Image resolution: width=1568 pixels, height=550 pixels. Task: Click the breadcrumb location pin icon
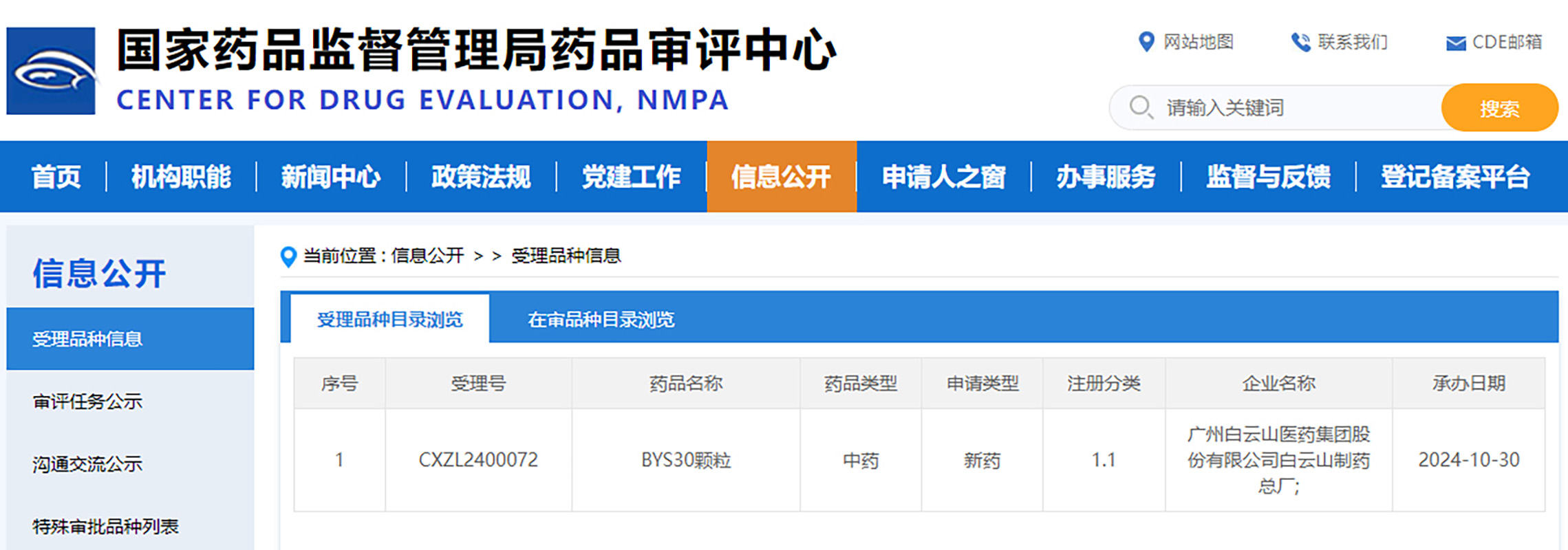point(288,256)
